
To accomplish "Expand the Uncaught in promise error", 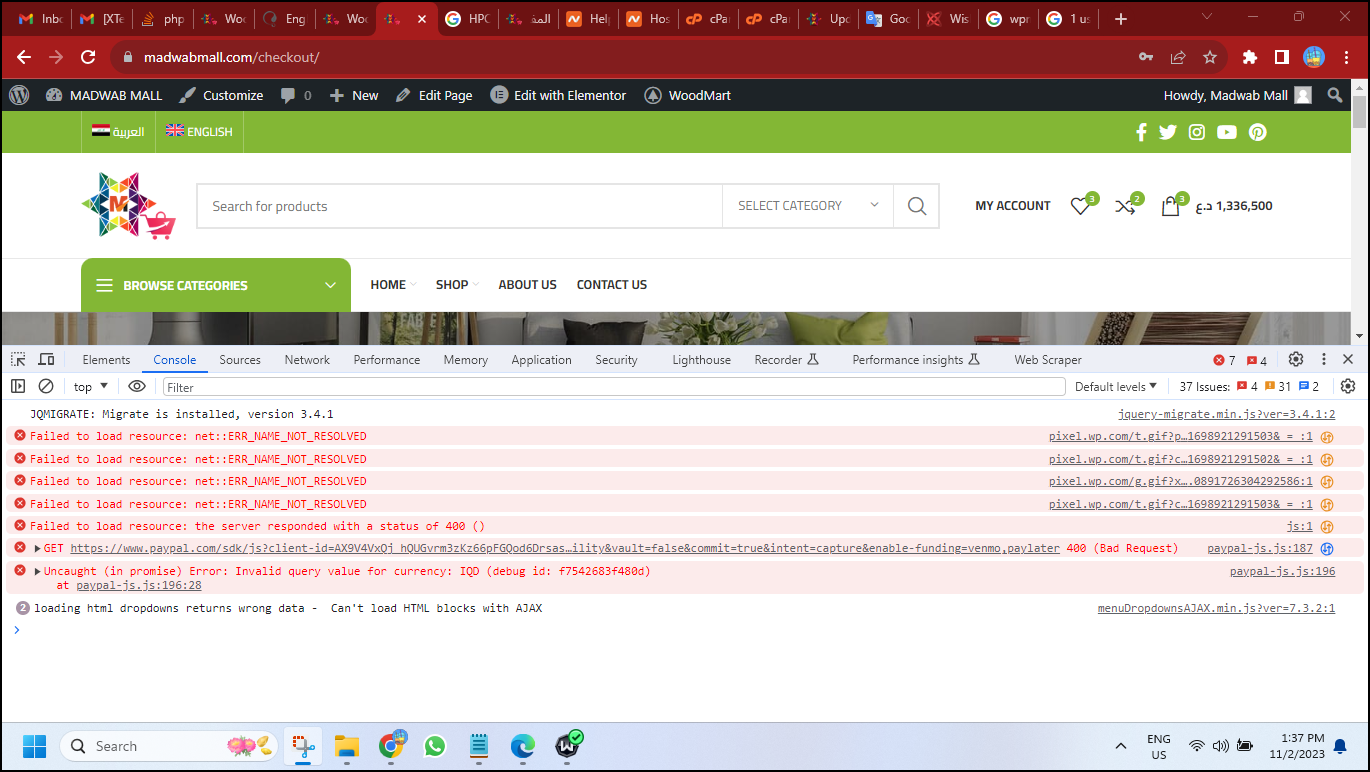I will click(x=38, y=572).
